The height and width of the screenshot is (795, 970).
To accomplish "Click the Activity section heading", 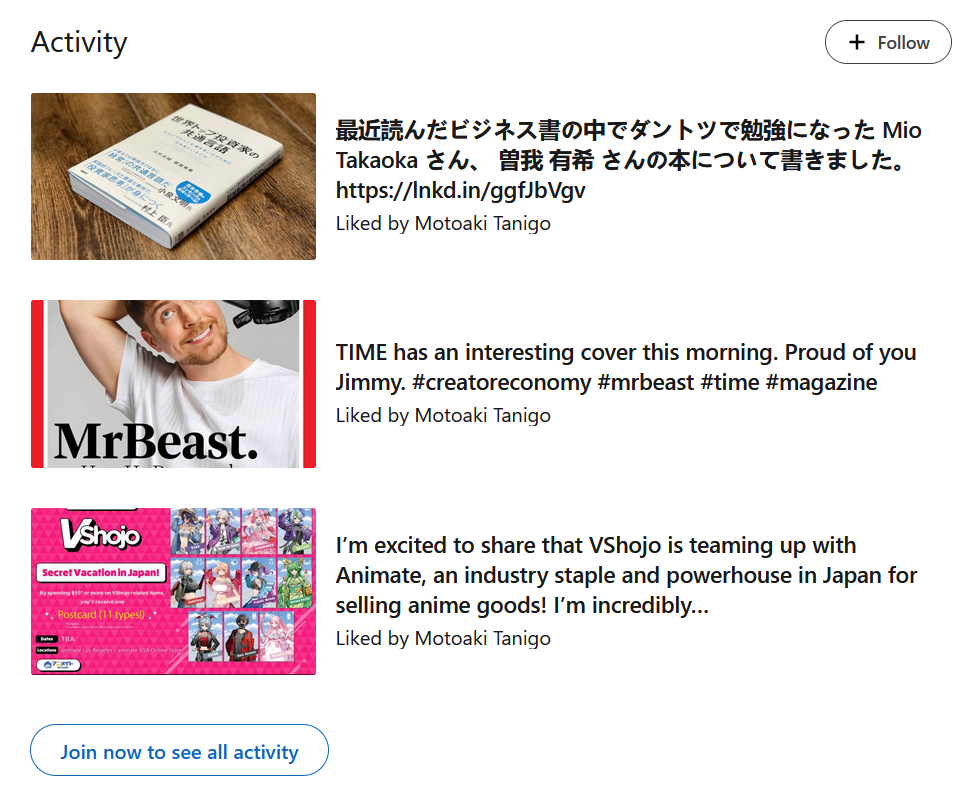I will 79,43.
